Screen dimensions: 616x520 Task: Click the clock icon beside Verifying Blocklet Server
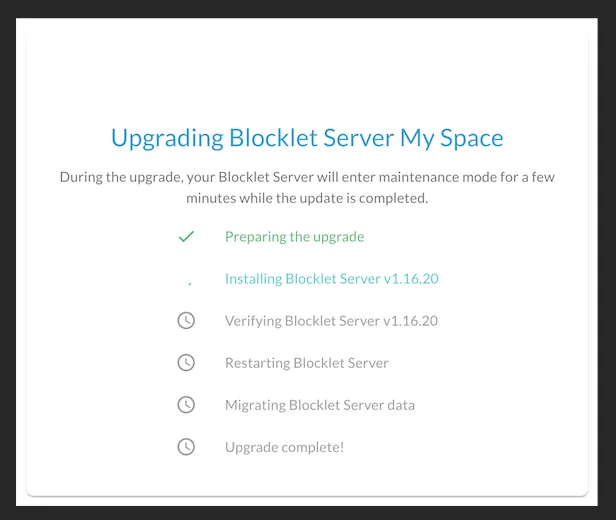click(186, 321)
